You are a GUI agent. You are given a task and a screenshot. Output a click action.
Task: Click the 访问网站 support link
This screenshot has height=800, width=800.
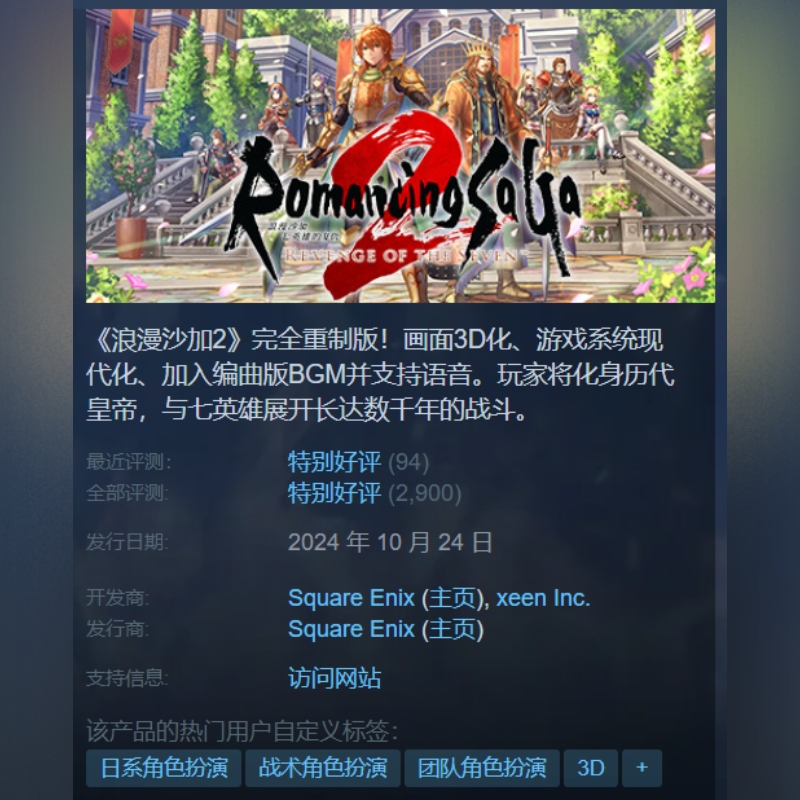click(334, 678)
